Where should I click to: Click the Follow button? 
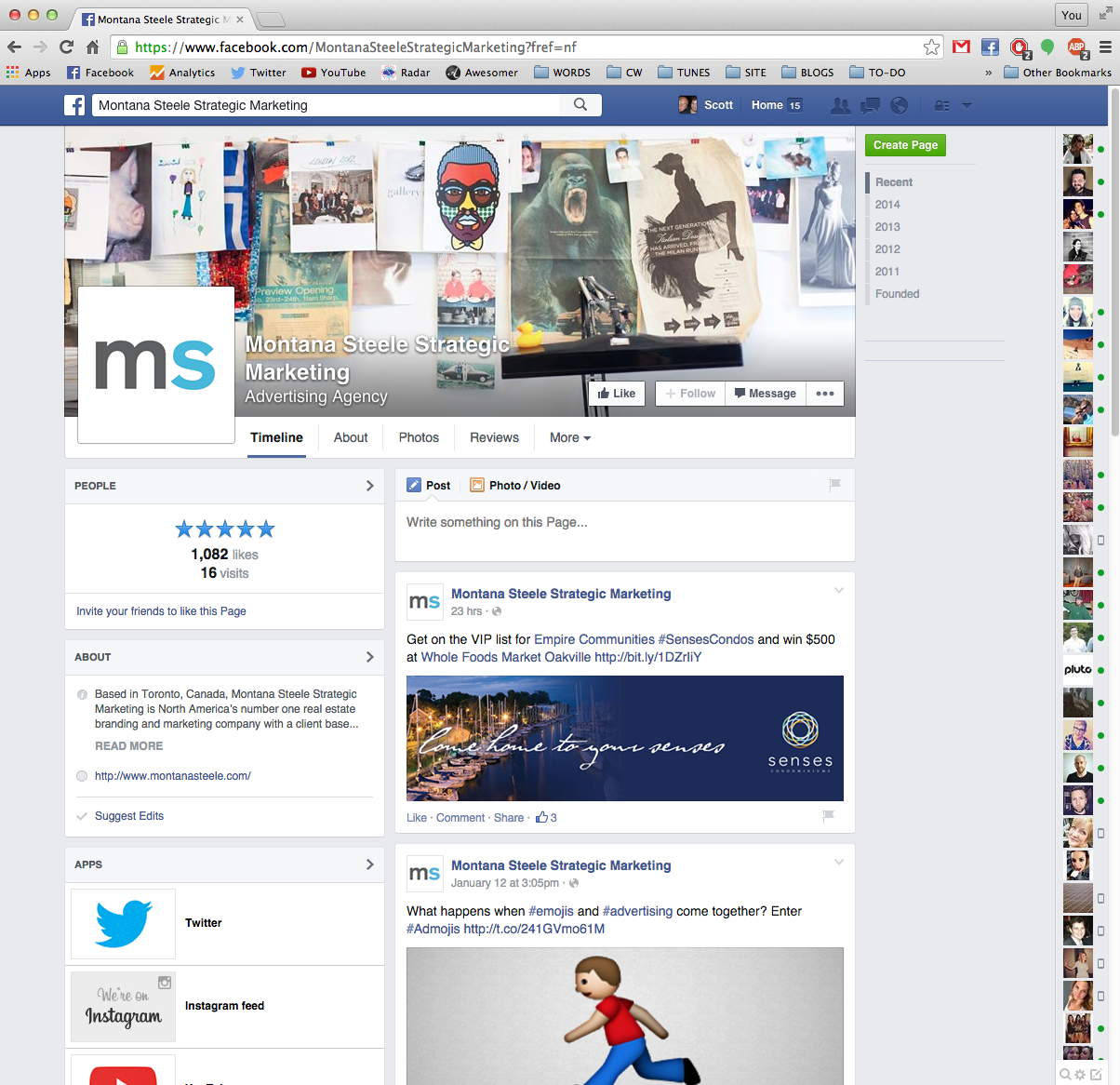click(689, 394)
